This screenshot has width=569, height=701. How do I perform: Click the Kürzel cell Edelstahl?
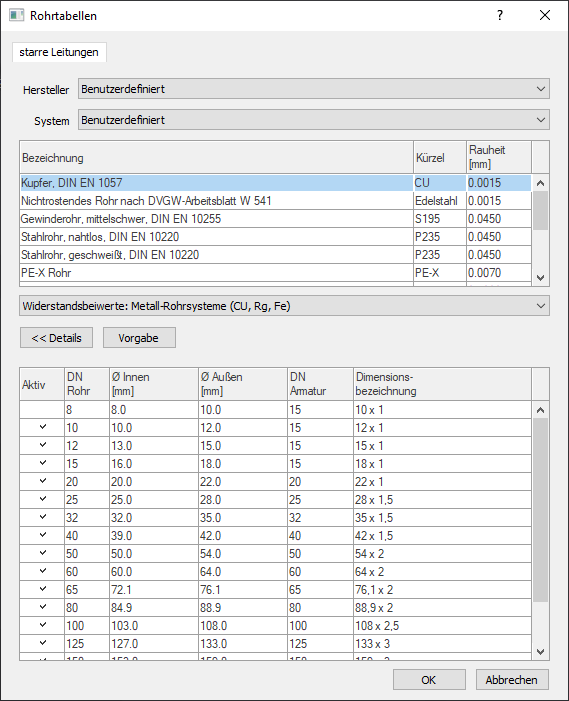pos(440,201)
